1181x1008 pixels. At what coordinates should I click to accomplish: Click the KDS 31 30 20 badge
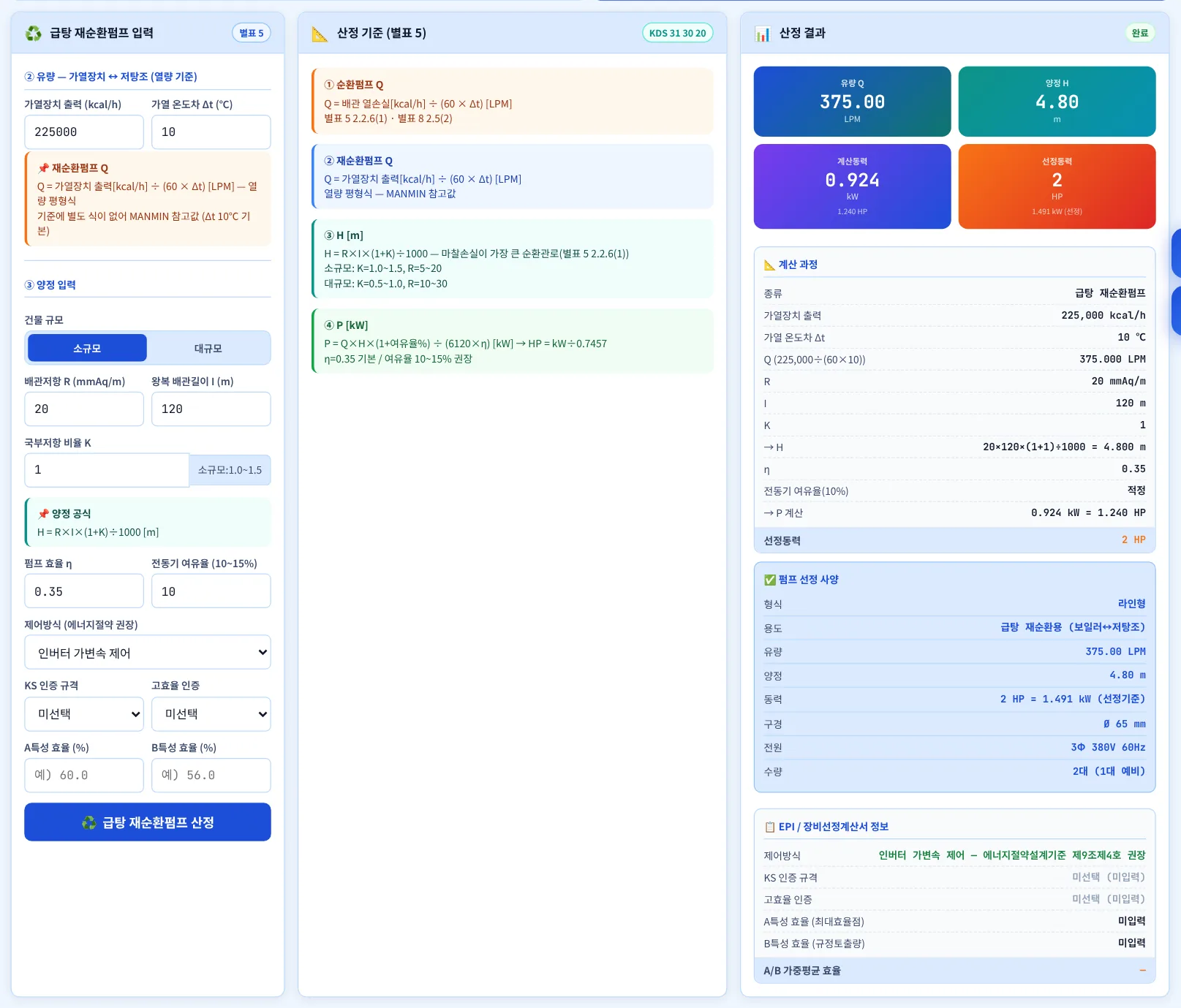(x=678, y=33)
